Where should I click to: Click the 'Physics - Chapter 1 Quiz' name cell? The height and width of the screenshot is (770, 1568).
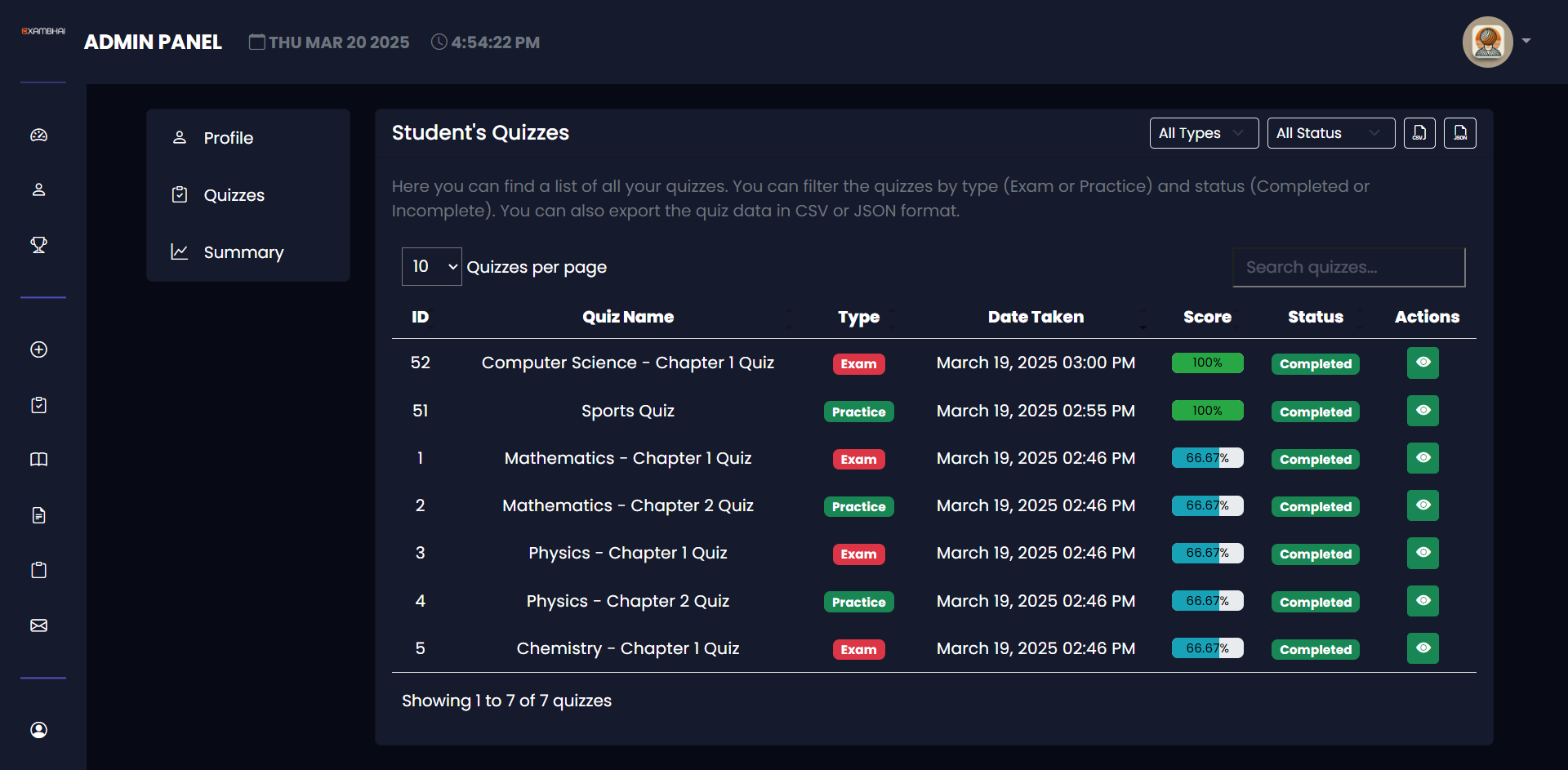[628, 553]
